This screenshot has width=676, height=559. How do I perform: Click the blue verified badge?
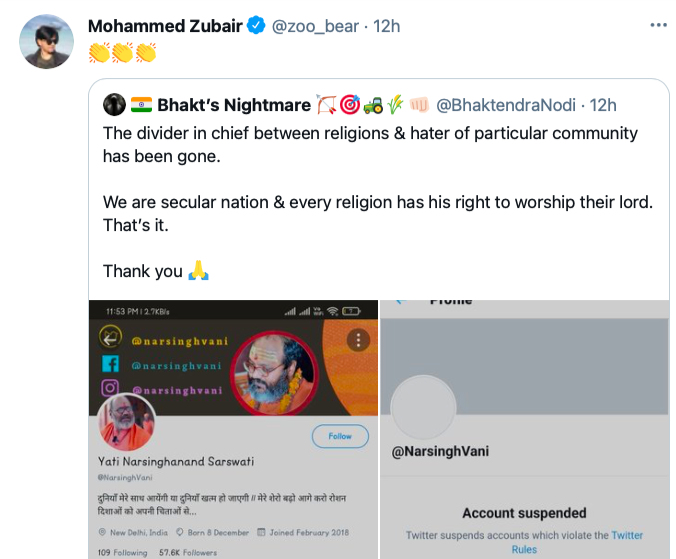(257, 26)
